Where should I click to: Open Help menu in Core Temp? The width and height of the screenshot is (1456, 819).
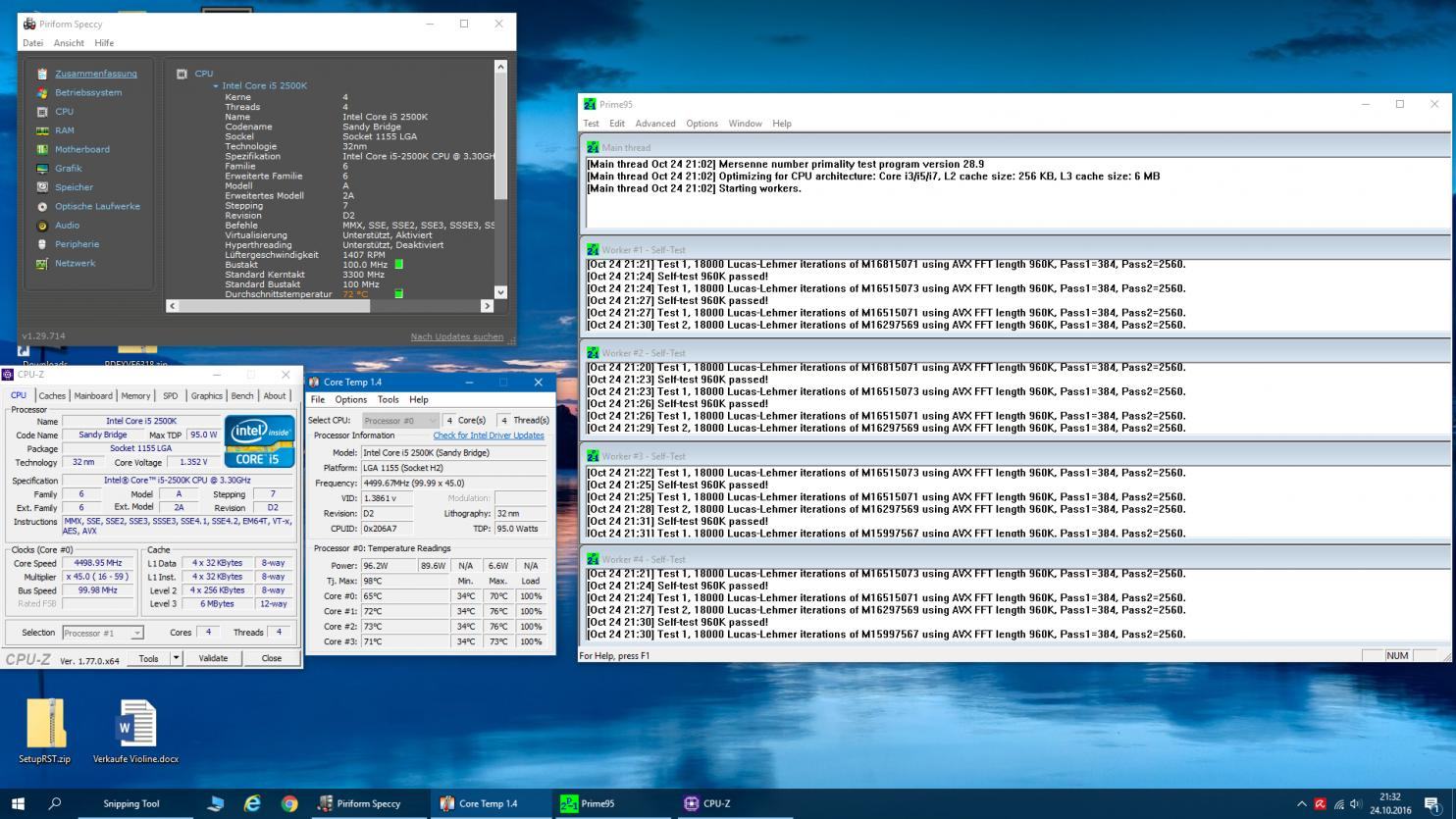point(419,399)
